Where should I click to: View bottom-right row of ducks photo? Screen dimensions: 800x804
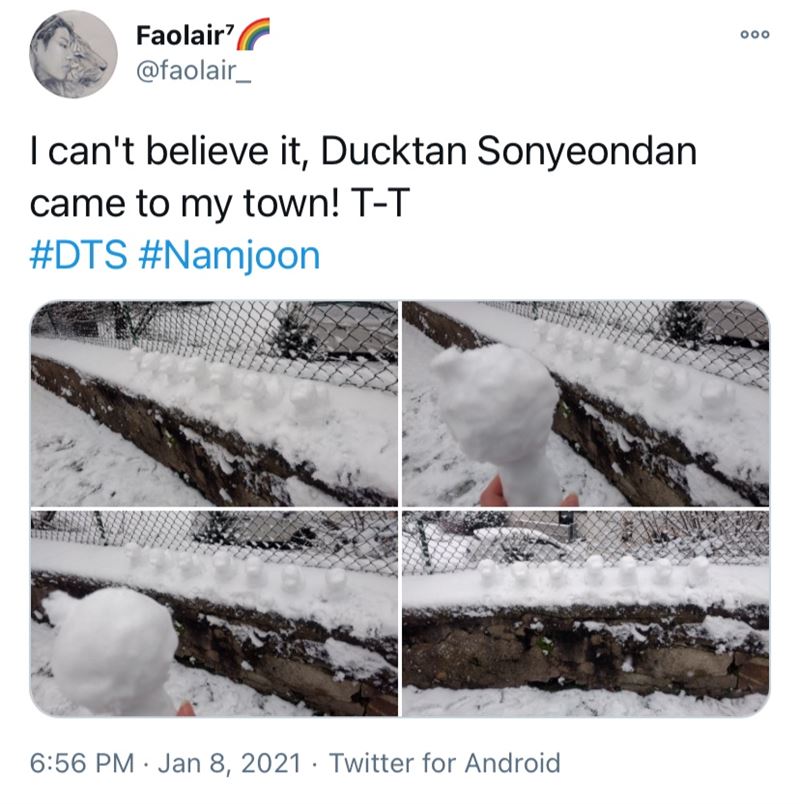pos(586,613)
